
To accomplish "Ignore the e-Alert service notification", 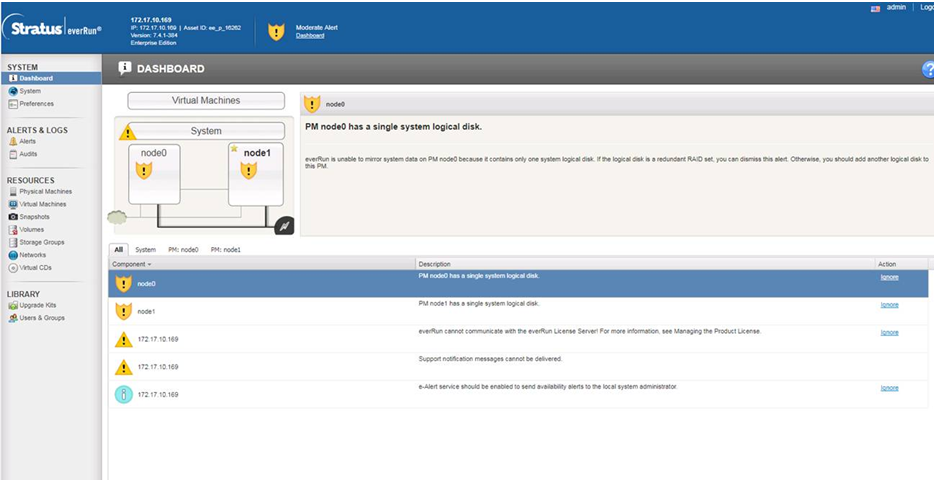I will pyautogui.click(x=889, y=388).
